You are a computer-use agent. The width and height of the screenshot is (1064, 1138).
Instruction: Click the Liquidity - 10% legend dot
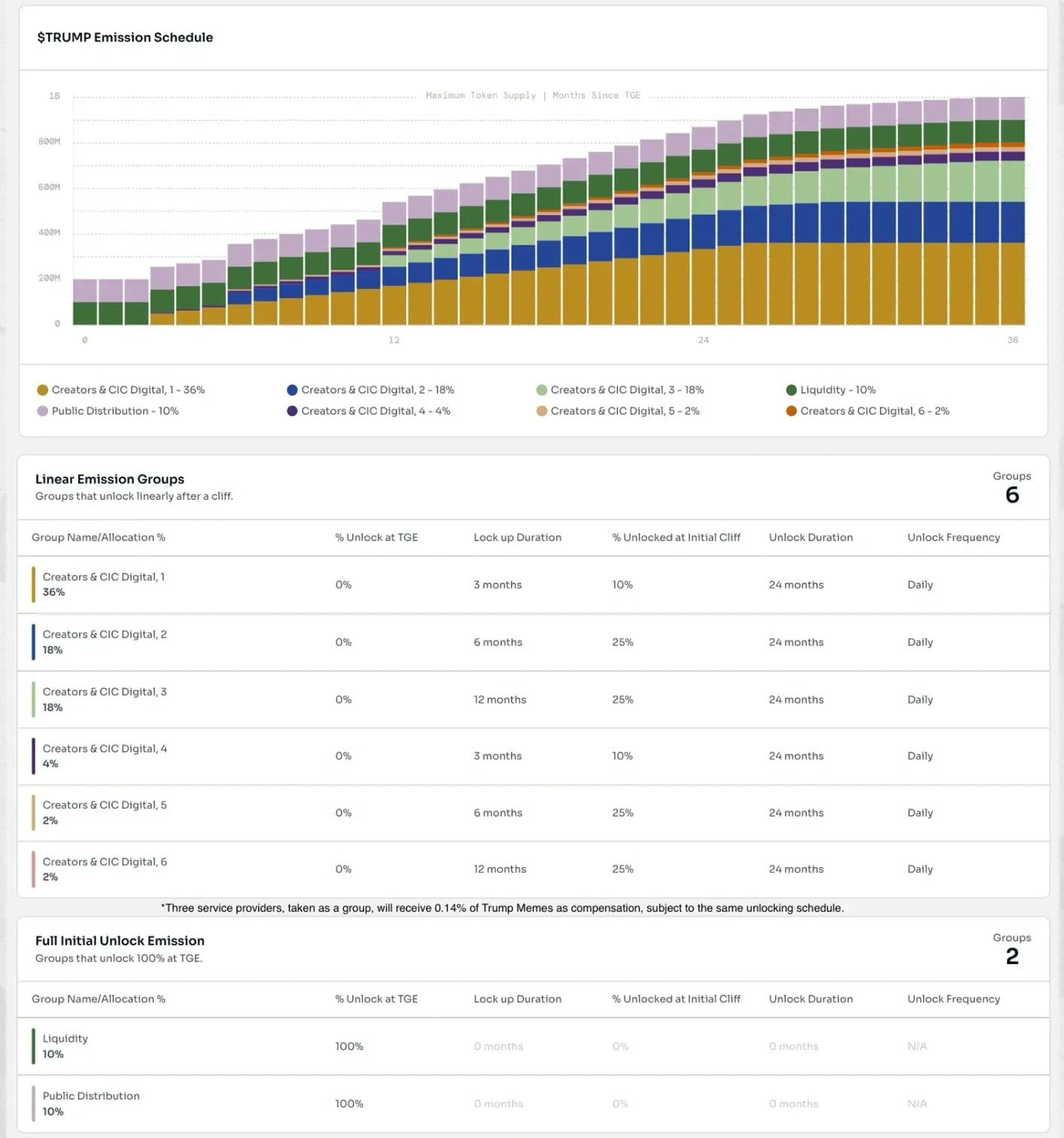coord(791,390)
